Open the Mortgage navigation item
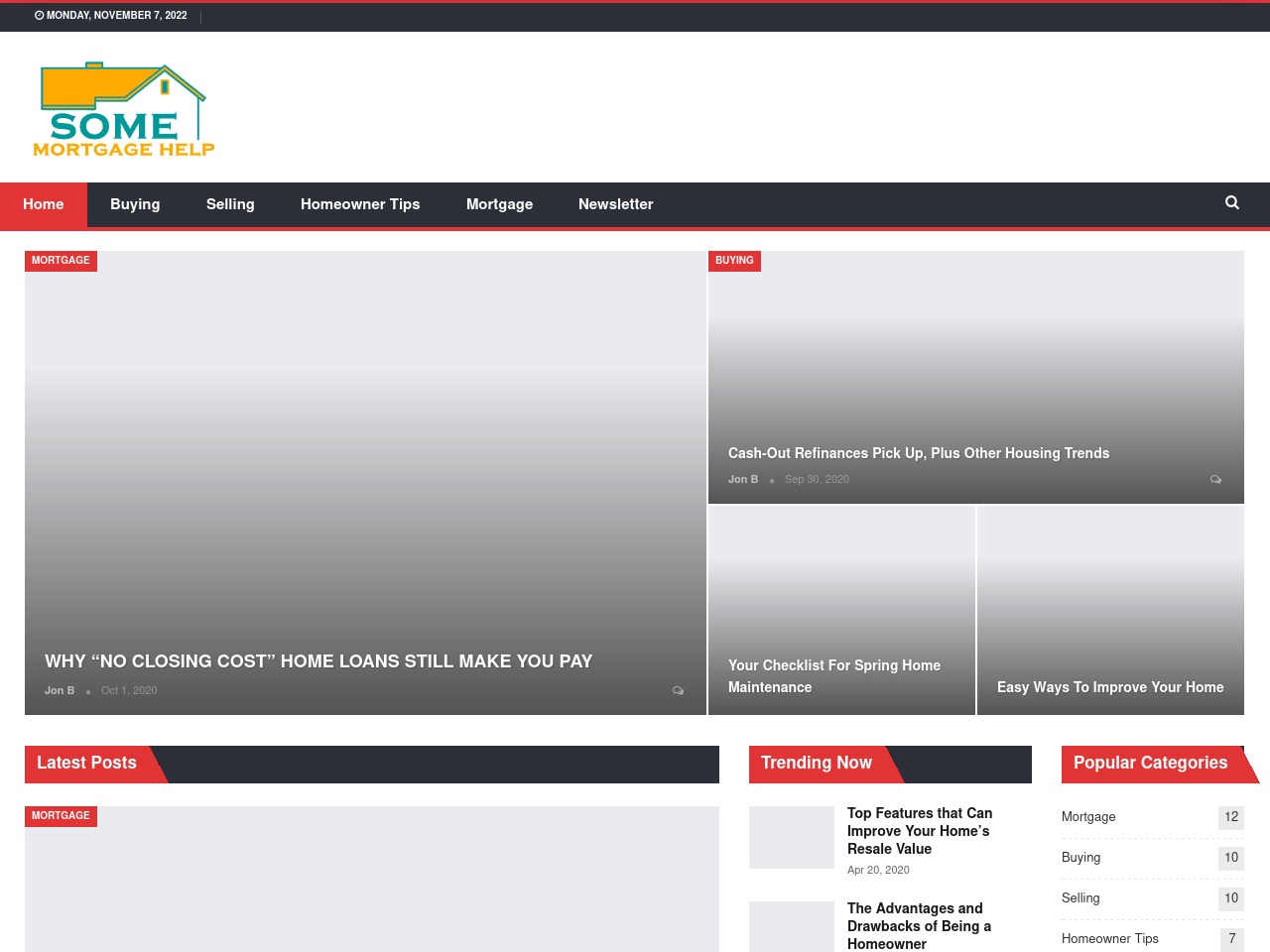The image size is (1270, 952). (x=499, y=204)
